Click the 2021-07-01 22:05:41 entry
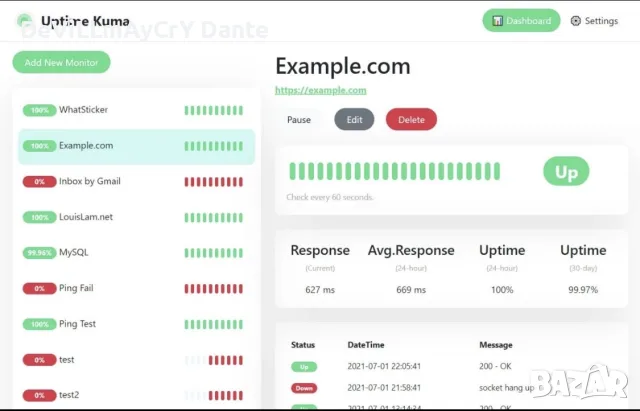This screenshot has width=640, height=411. pyautogui.click(x=384, y=366)
